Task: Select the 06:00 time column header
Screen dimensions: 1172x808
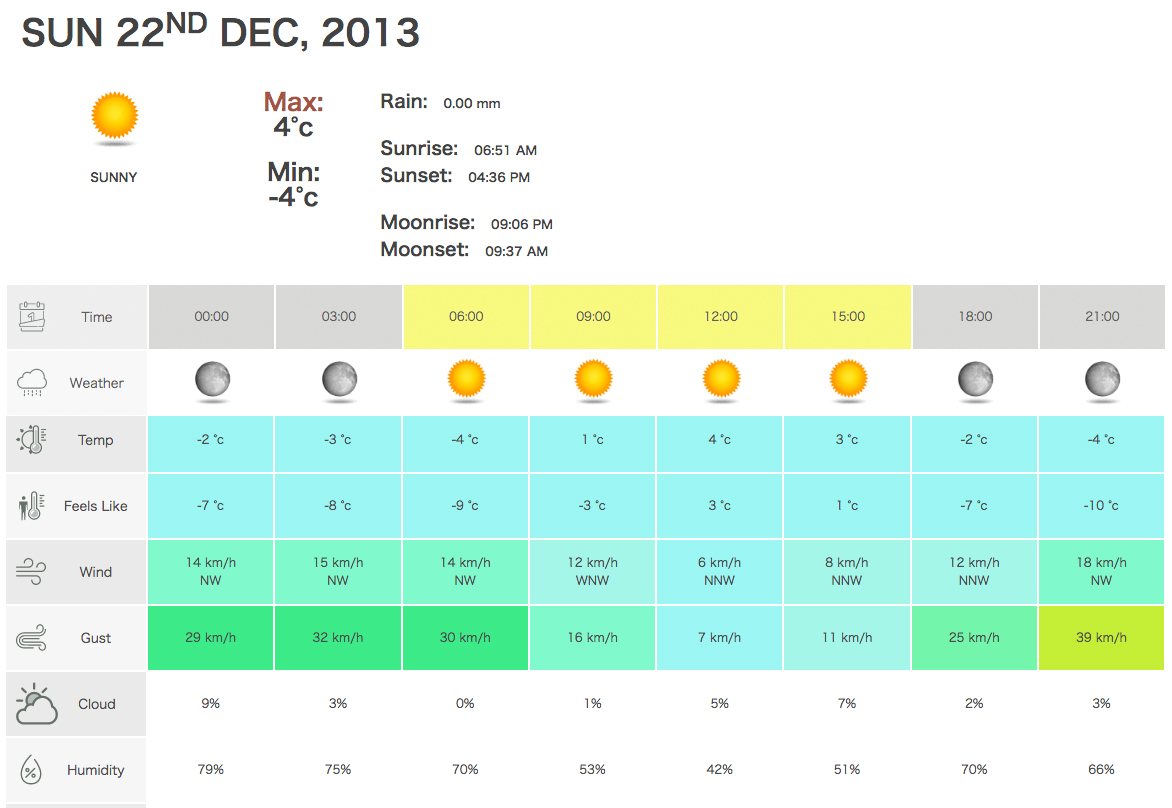Action: [466, 317]
